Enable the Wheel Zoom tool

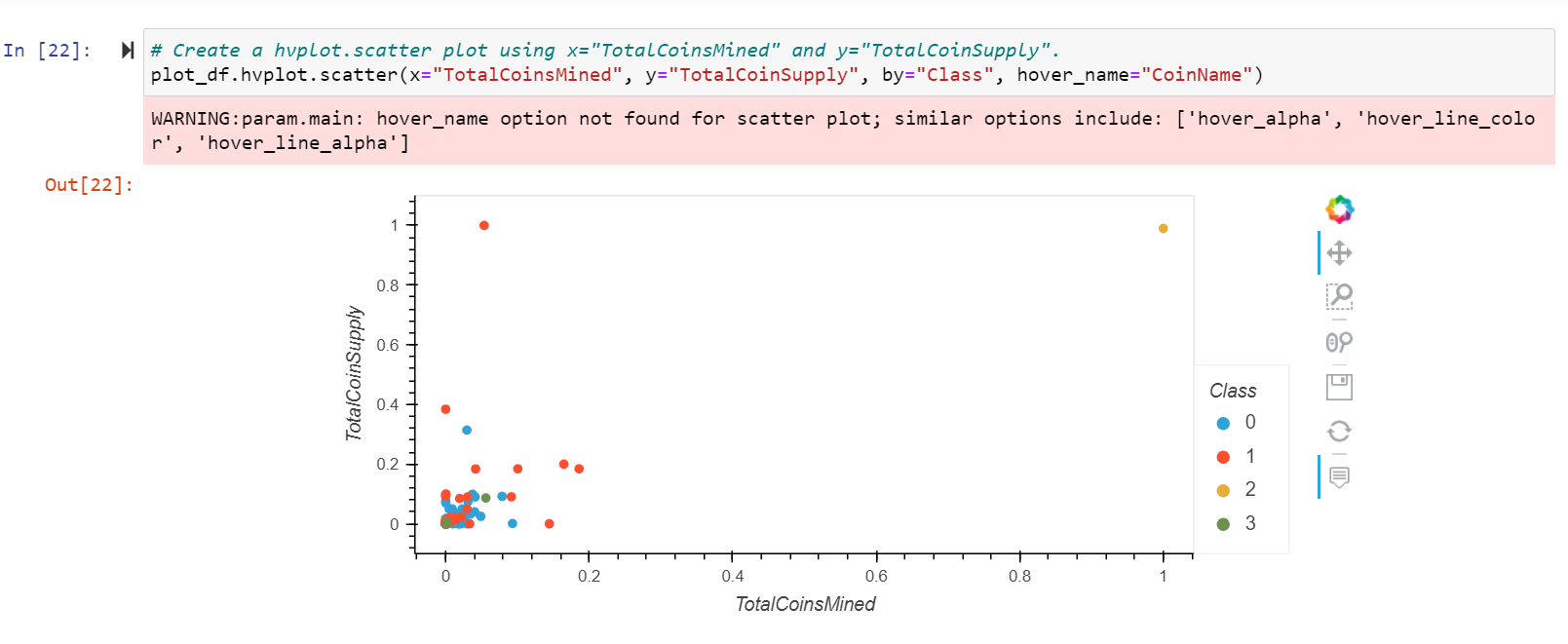tap(1339, 341)
